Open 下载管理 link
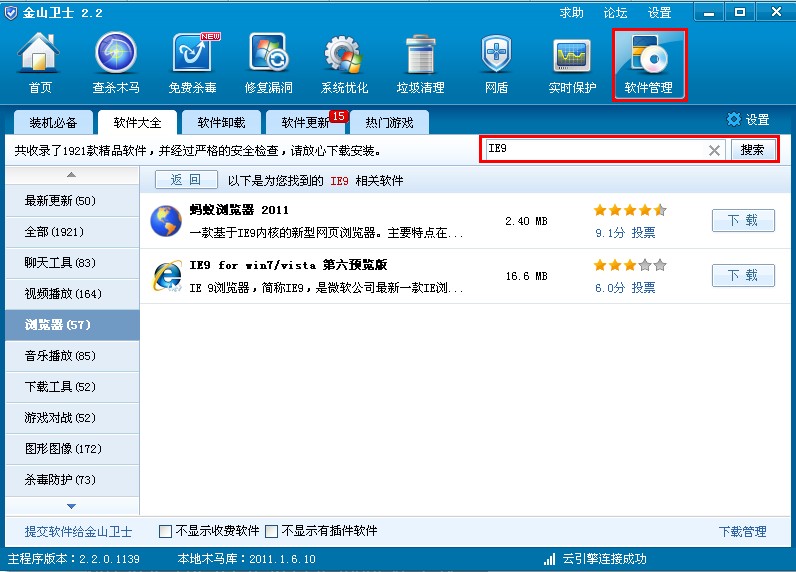The height and width of the screenshot is (572, 796). coord(743,532)
